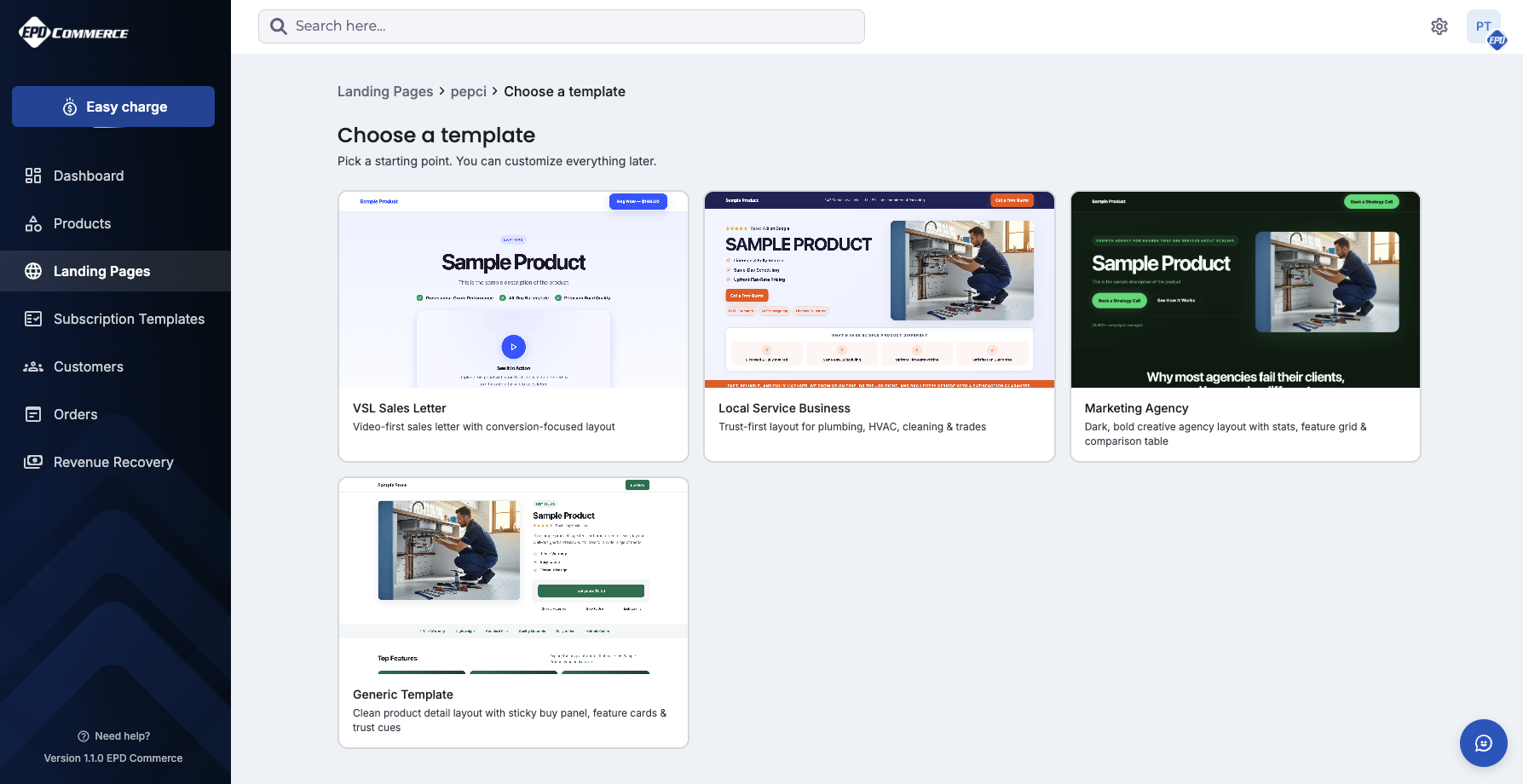Click 'Dark, bold creative agency layout' description
This screenshot has height=784, width=1523.
tap(1226, 434)
